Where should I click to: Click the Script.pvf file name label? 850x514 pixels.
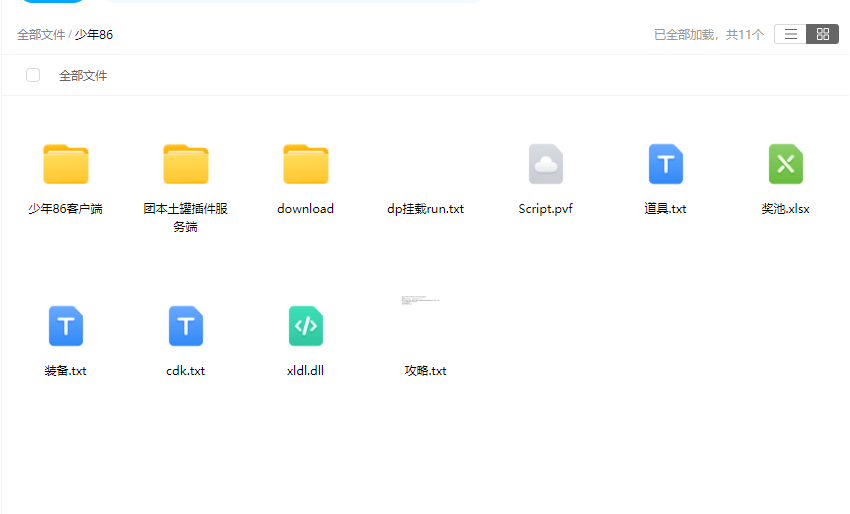546,209
